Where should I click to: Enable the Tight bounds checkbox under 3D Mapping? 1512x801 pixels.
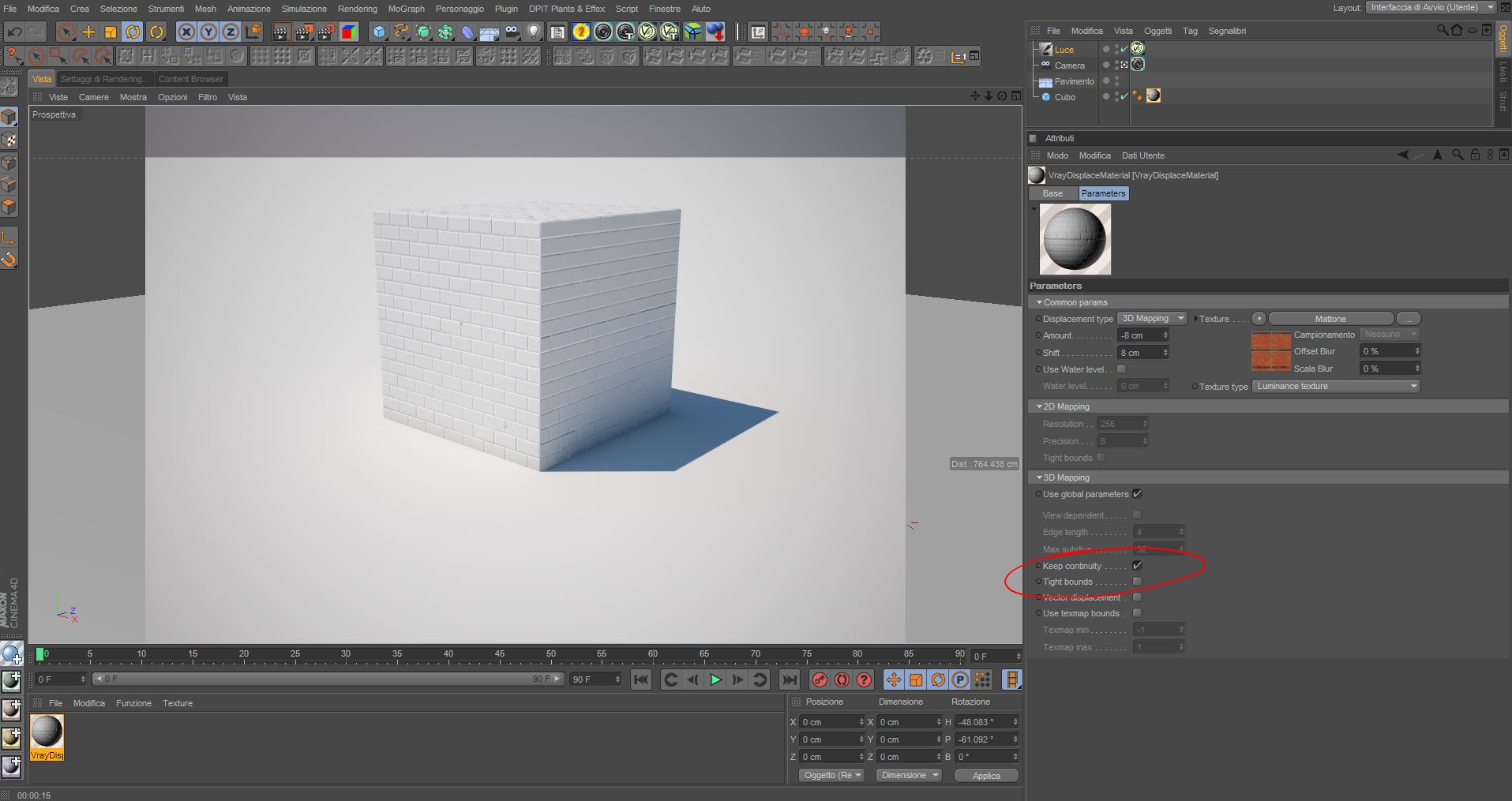(x=1137, y=582)
